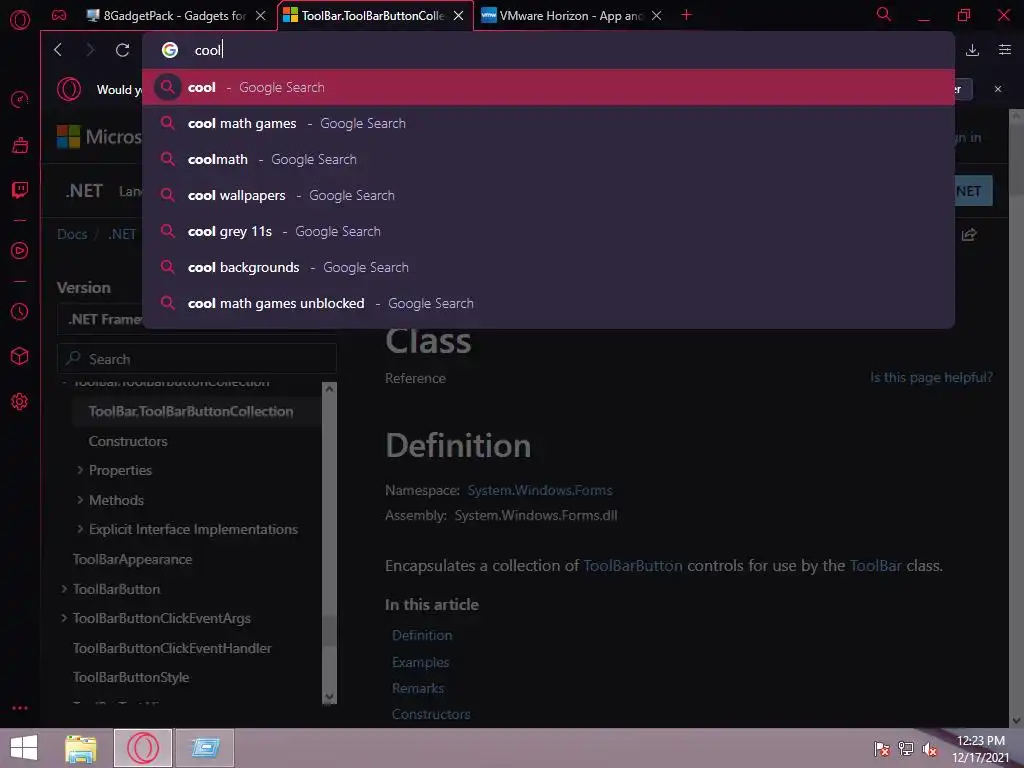Close the VMware Horizon tab
The height and width of the screenshot is (768, 1024).
pos(657,16)
